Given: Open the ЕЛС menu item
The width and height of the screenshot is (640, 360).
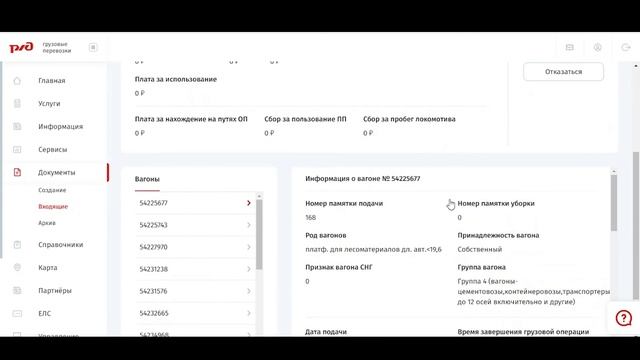Looking at the screenshot, I should click(44, 313).
